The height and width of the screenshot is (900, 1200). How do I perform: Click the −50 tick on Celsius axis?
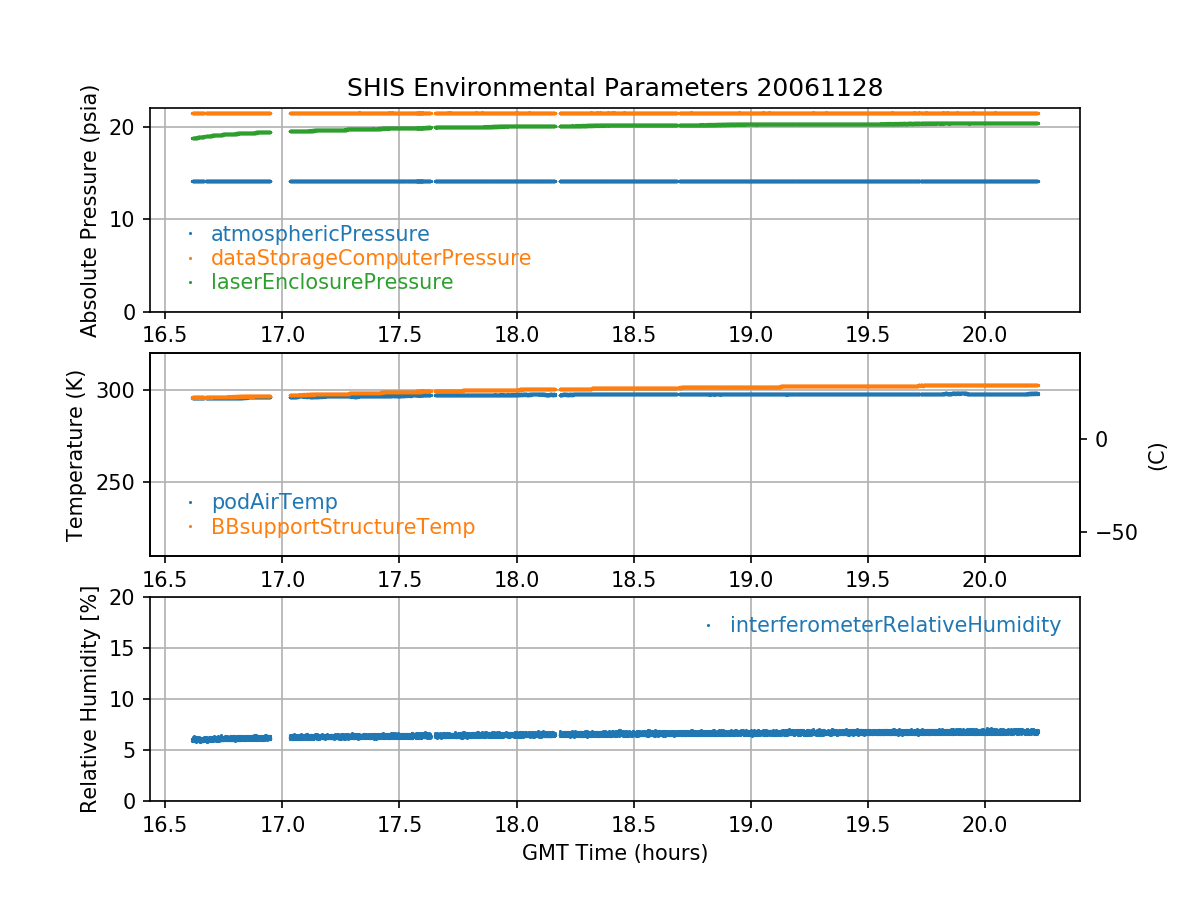(x=1112, y=532)
